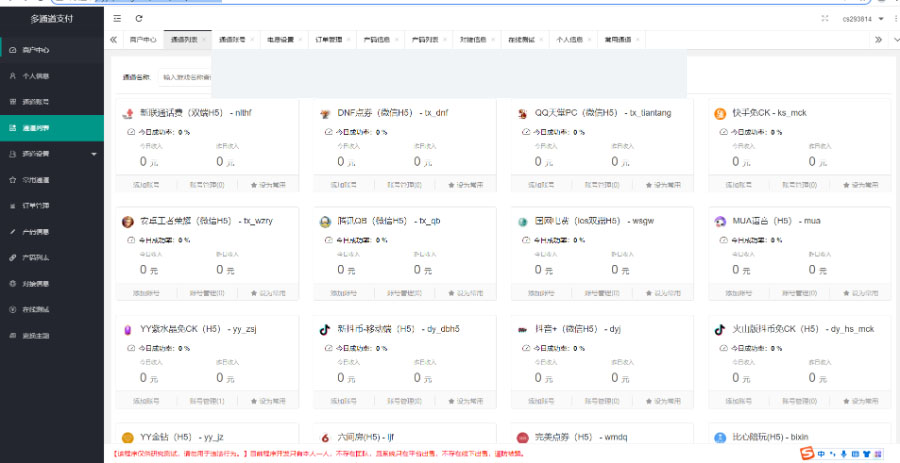The image size is (900, 463).
Task: Switch to the 常用通道 tab
Action: [618, 40]
